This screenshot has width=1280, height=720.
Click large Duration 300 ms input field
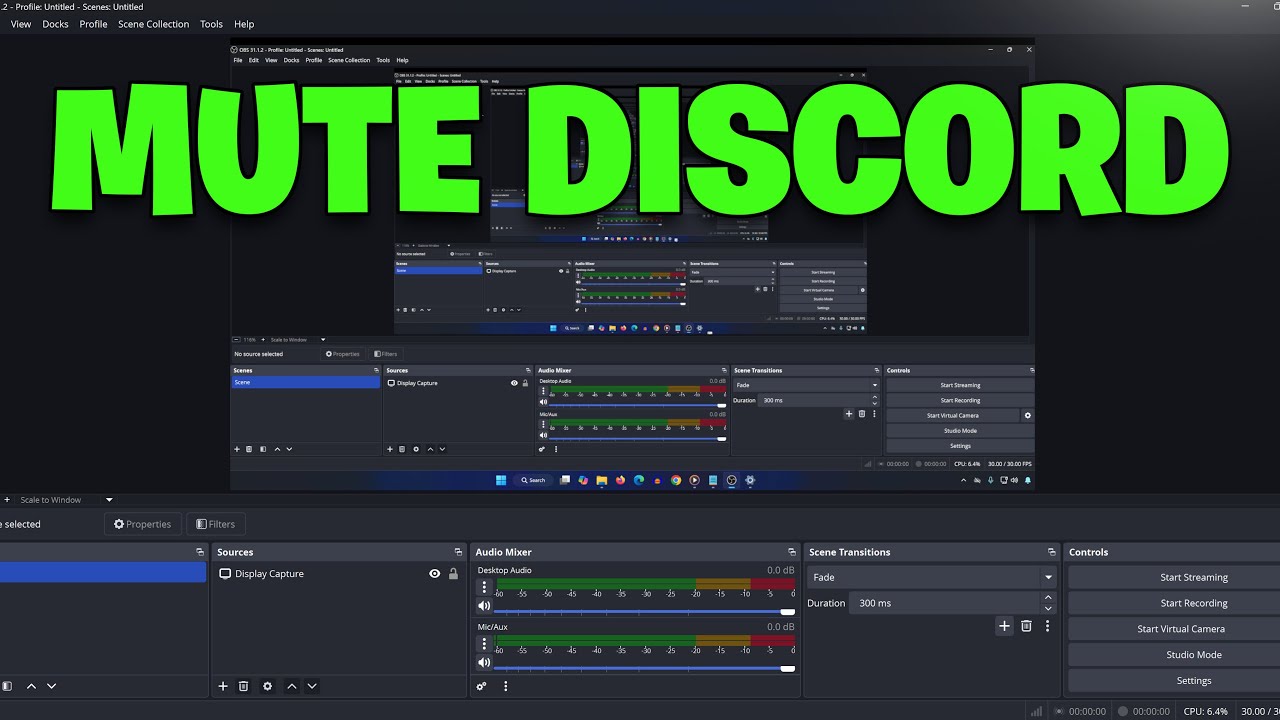(x=945, y=603)
